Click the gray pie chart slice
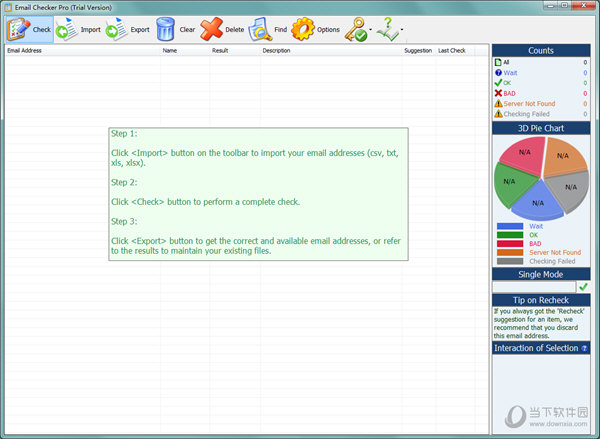Screen dimensions: 600x439 pos(570,189)
